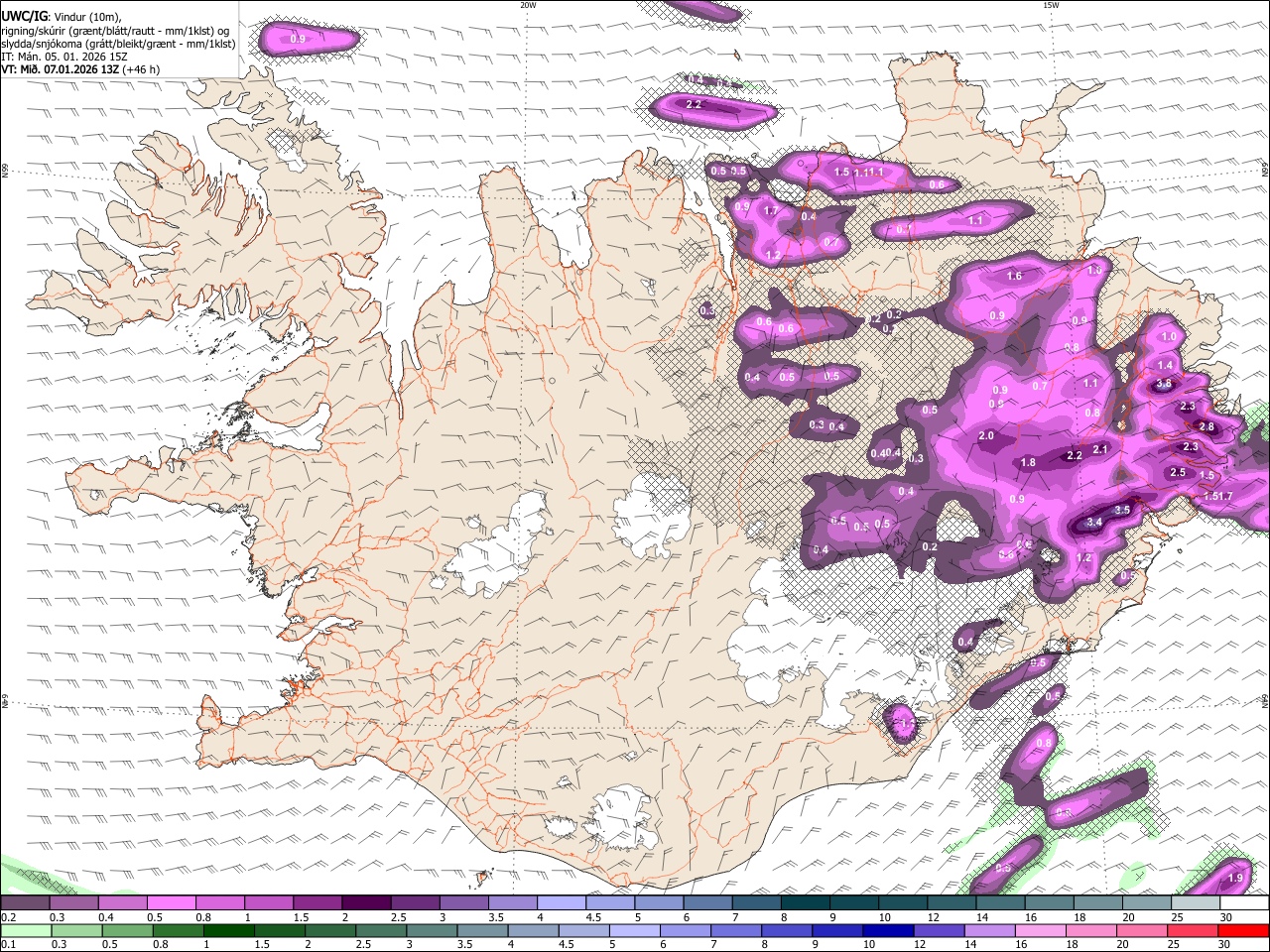Click the '1.9' precipitation value in the bottom-right cell
The height and width of the screenshot is (952, 1270).
coord(1235,879)
